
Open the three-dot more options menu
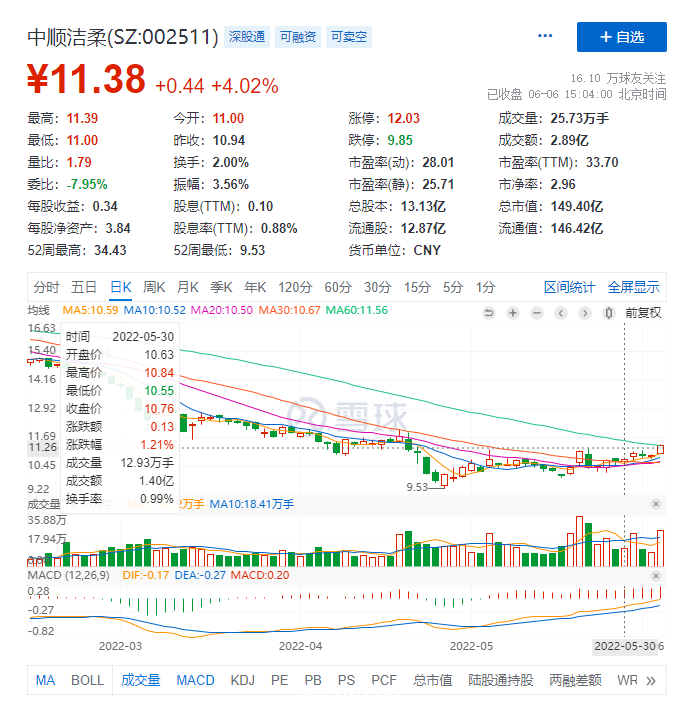(545, 36)
